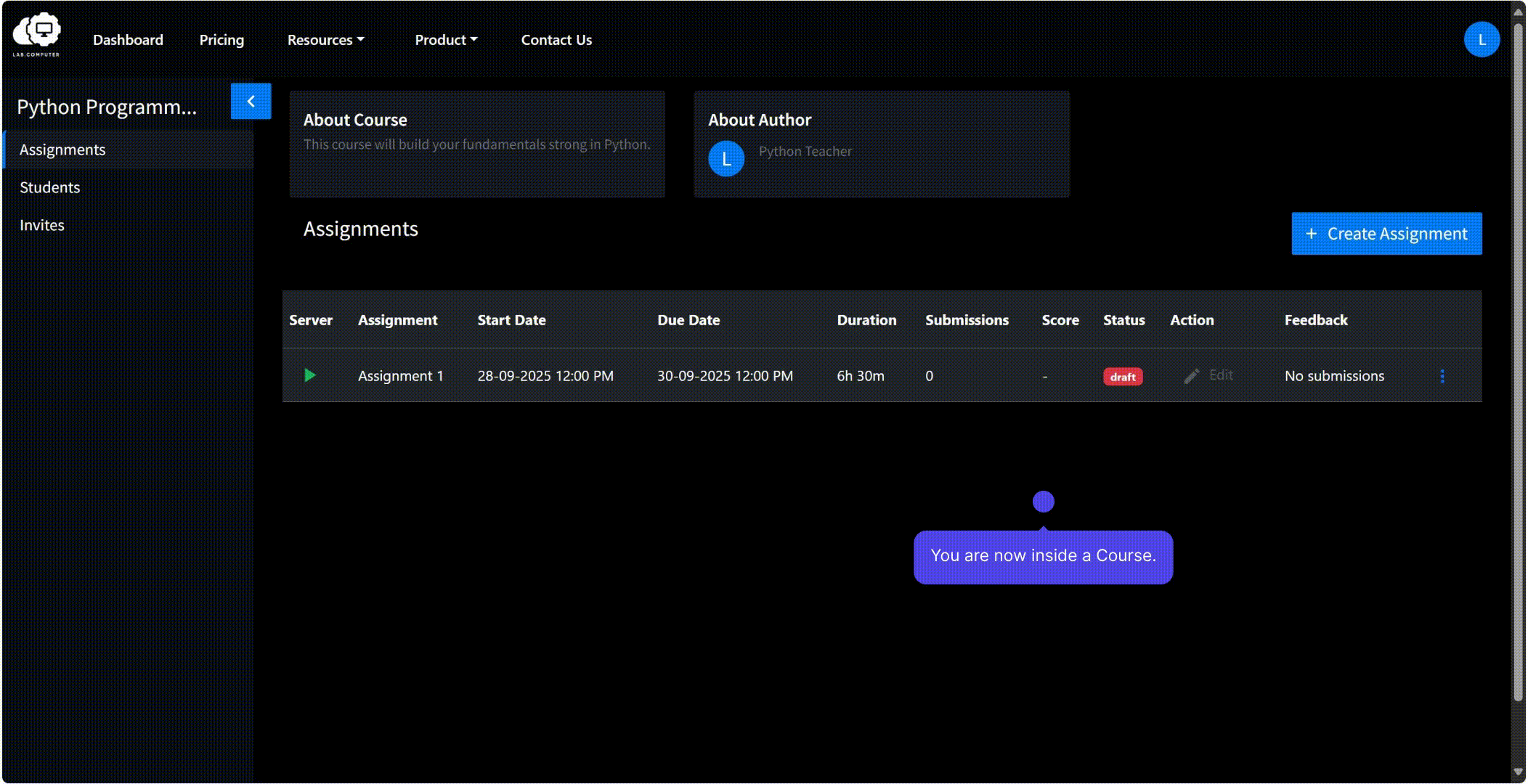Click the Submissions column header

coord(967,320)
